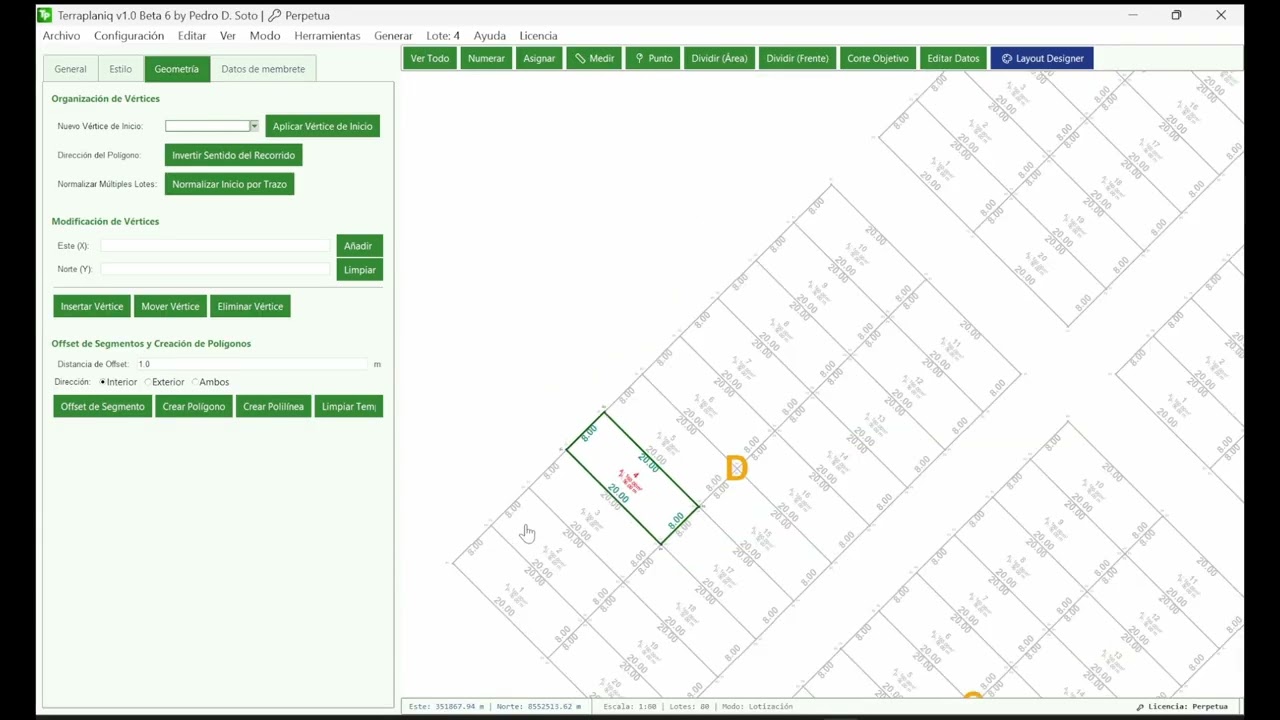Click the orange D block marker on map

pos(736,468)
